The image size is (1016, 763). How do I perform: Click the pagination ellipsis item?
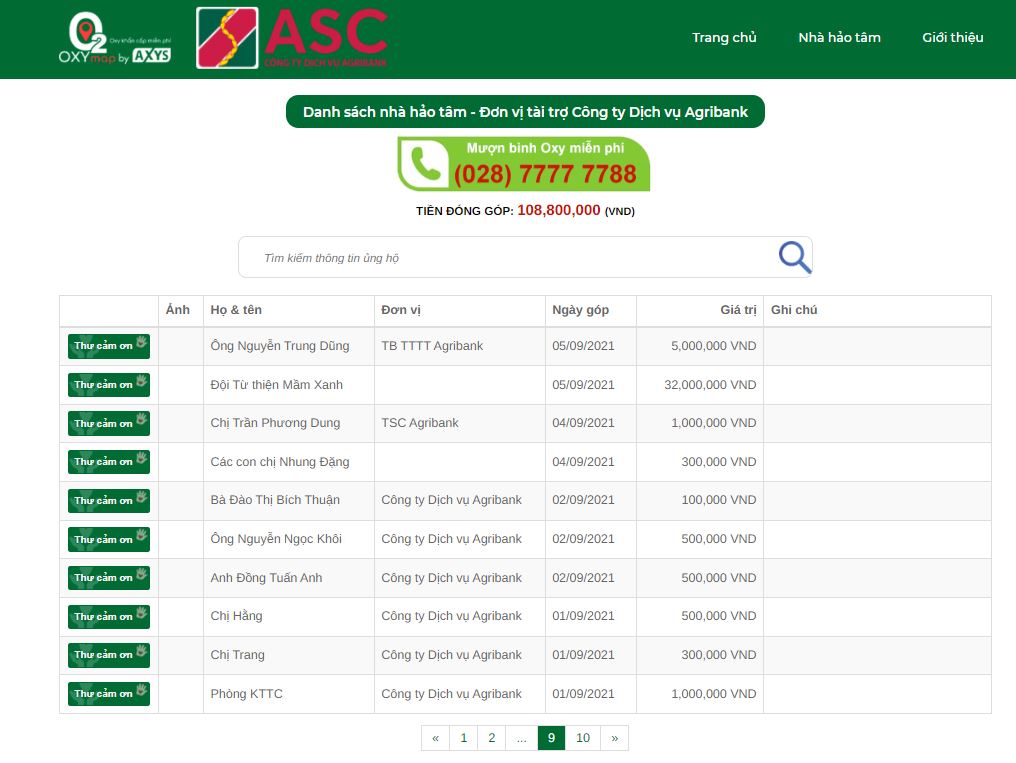pos(522,738)
